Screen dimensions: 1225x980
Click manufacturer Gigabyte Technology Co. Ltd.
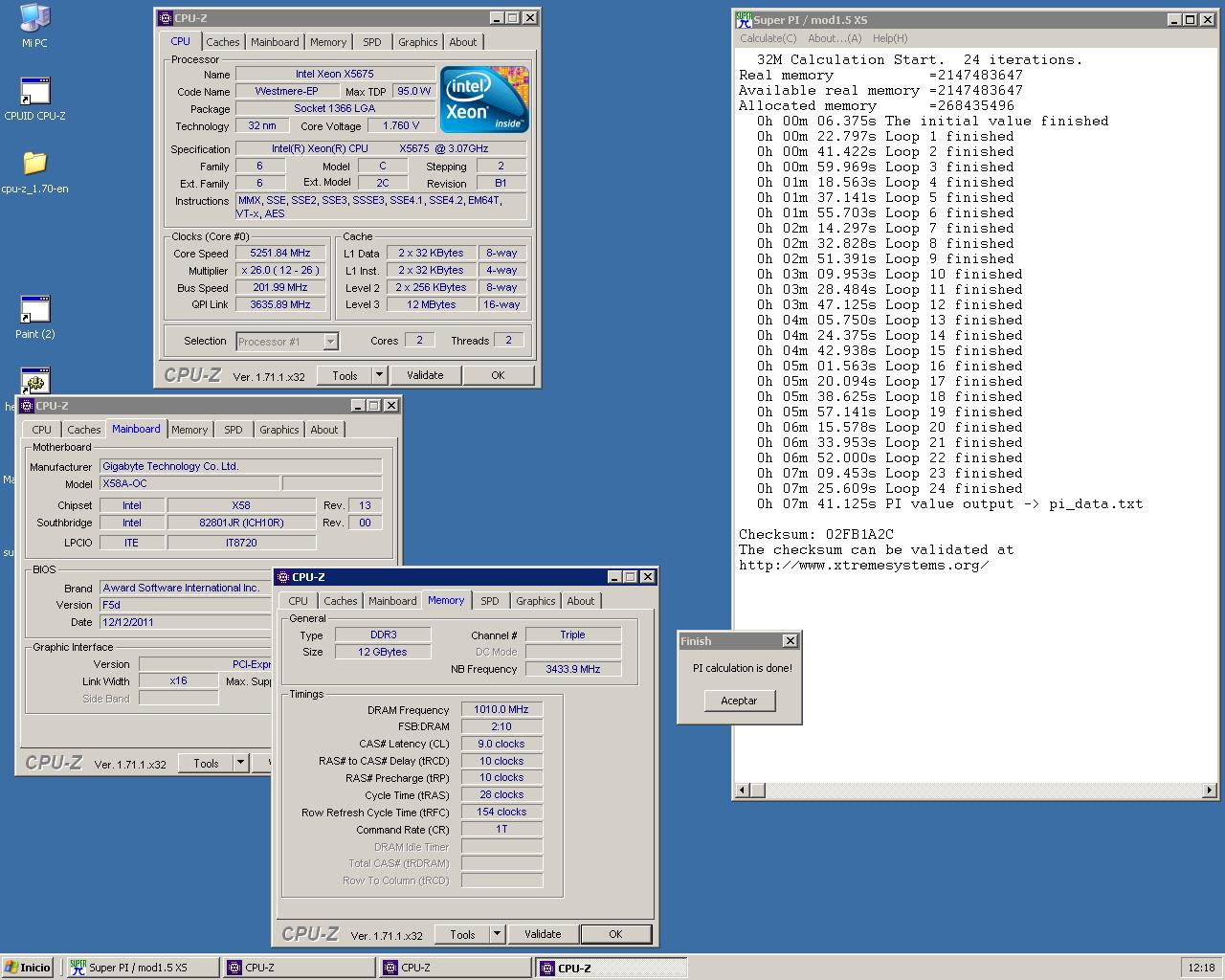point(241,467)
